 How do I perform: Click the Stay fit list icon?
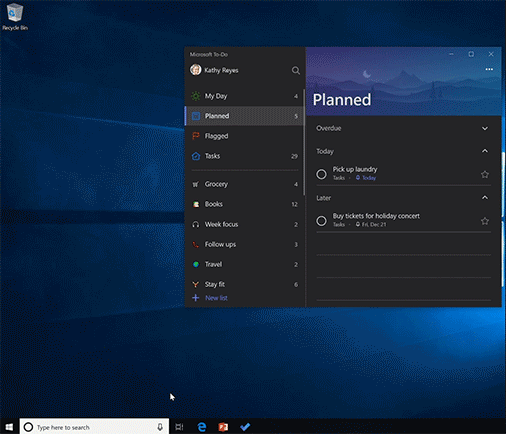[196, 284]
